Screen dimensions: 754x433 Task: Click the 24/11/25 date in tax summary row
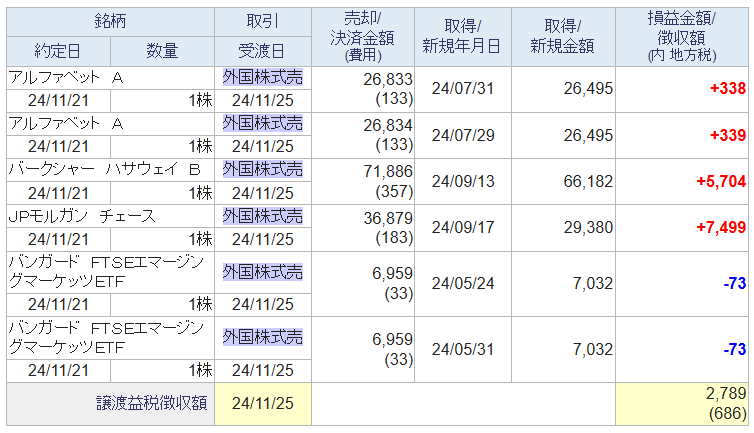point(263,404)
